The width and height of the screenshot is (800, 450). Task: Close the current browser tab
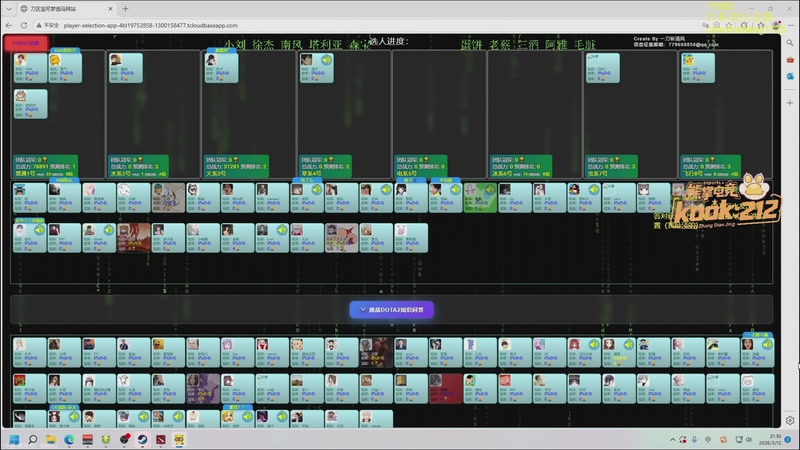pos(111,9)
